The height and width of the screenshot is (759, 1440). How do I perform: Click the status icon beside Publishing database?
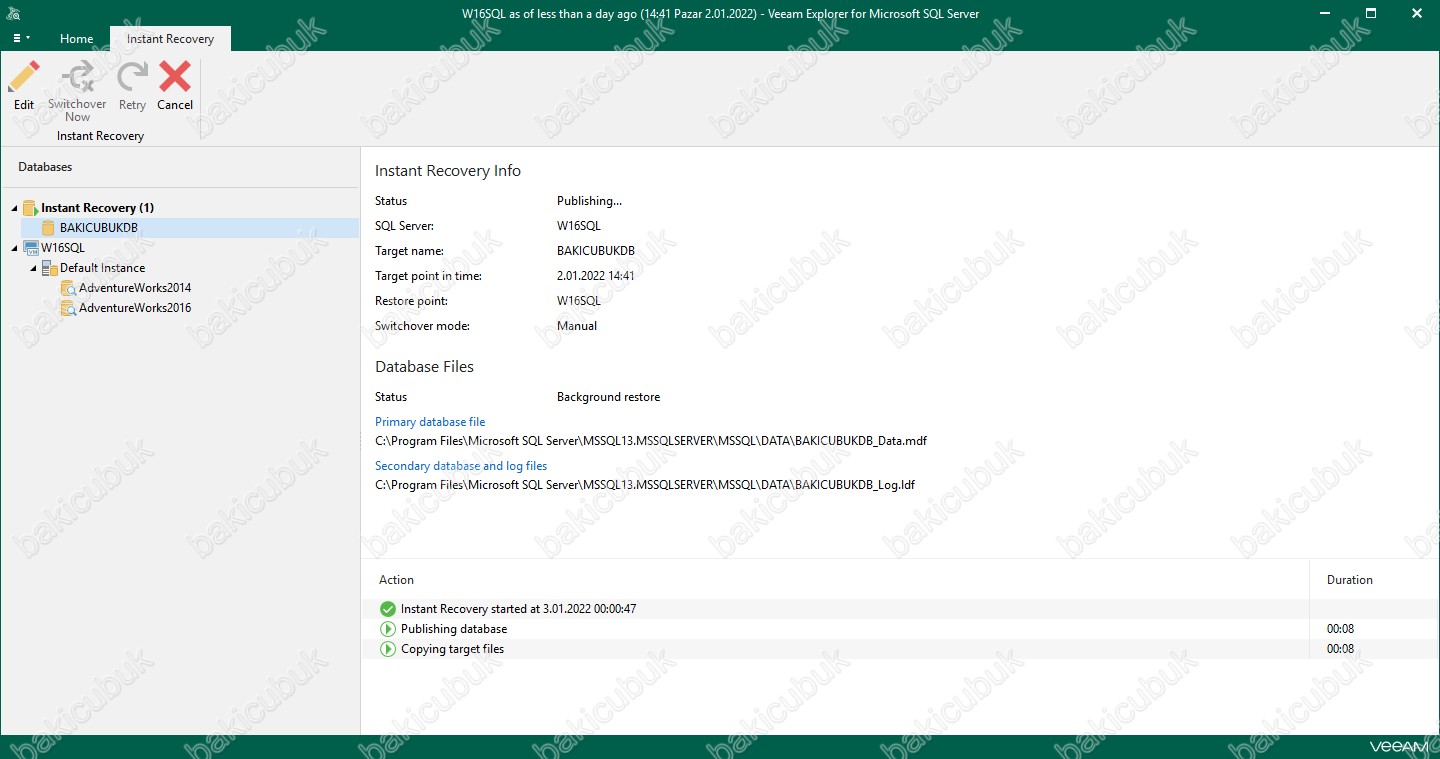click(x=388, y=629)
